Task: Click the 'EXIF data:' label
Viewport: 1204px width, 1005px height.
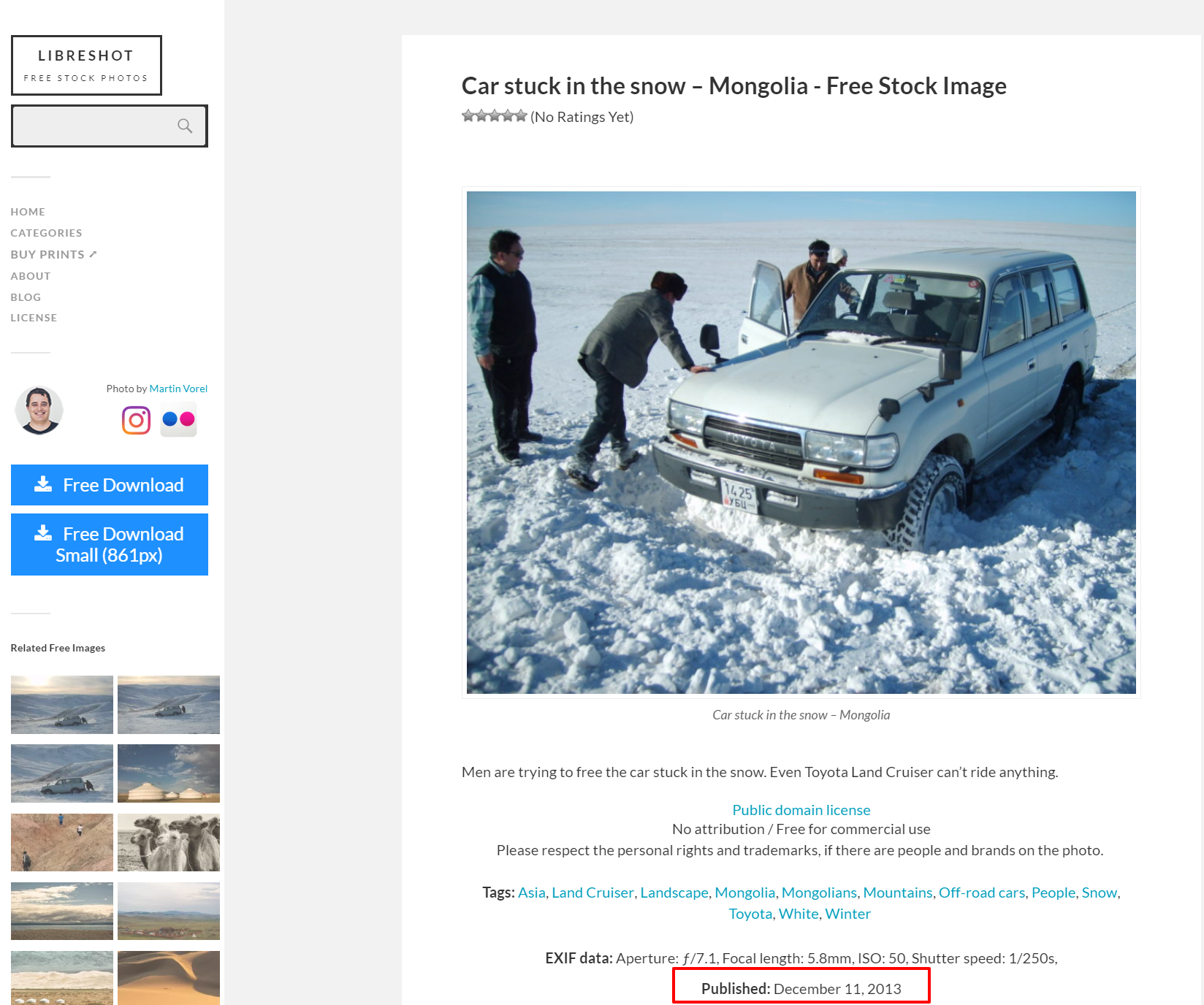Action: click(579, 958)
